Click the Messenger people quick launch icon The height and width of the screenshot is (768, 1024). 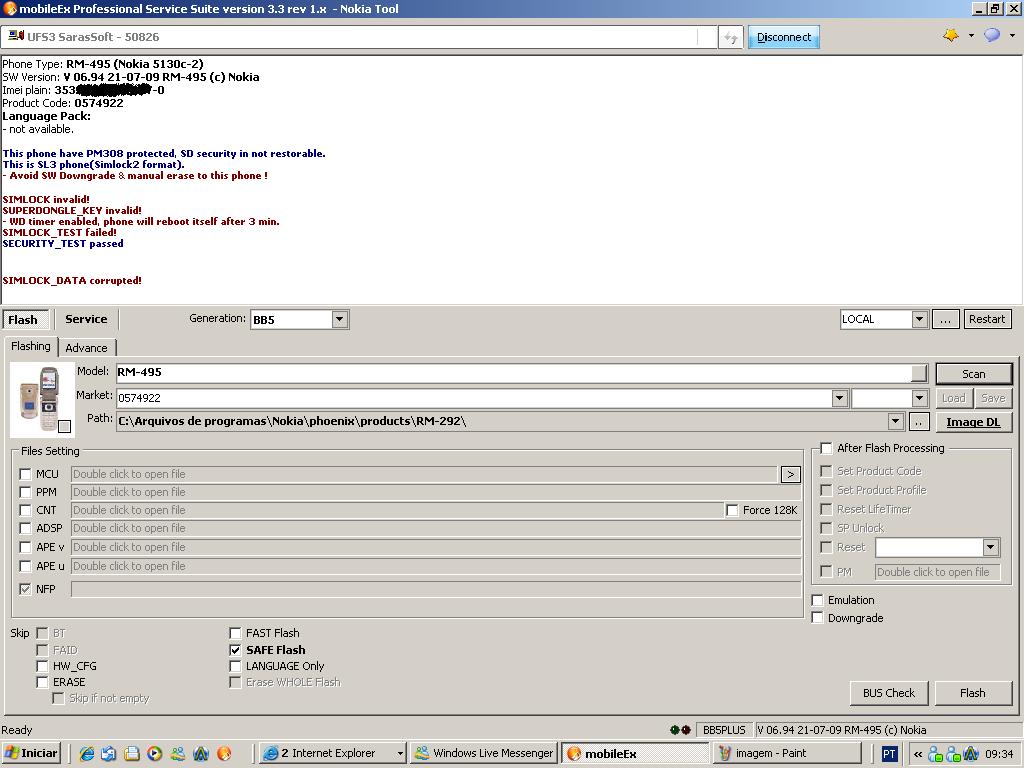(178, 754)
